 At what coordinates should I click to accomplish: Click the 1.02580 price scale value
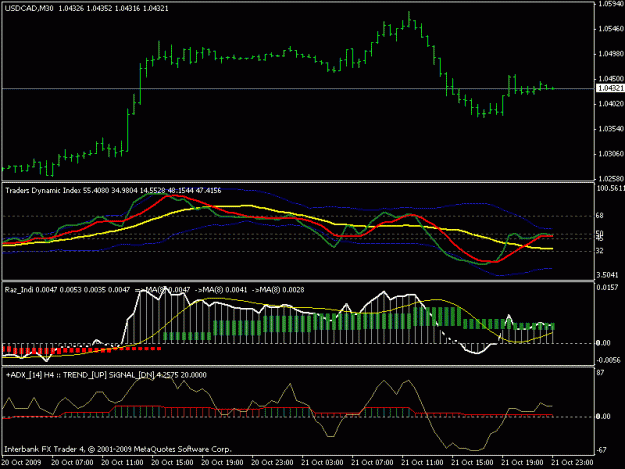click(x=610, y=179)
